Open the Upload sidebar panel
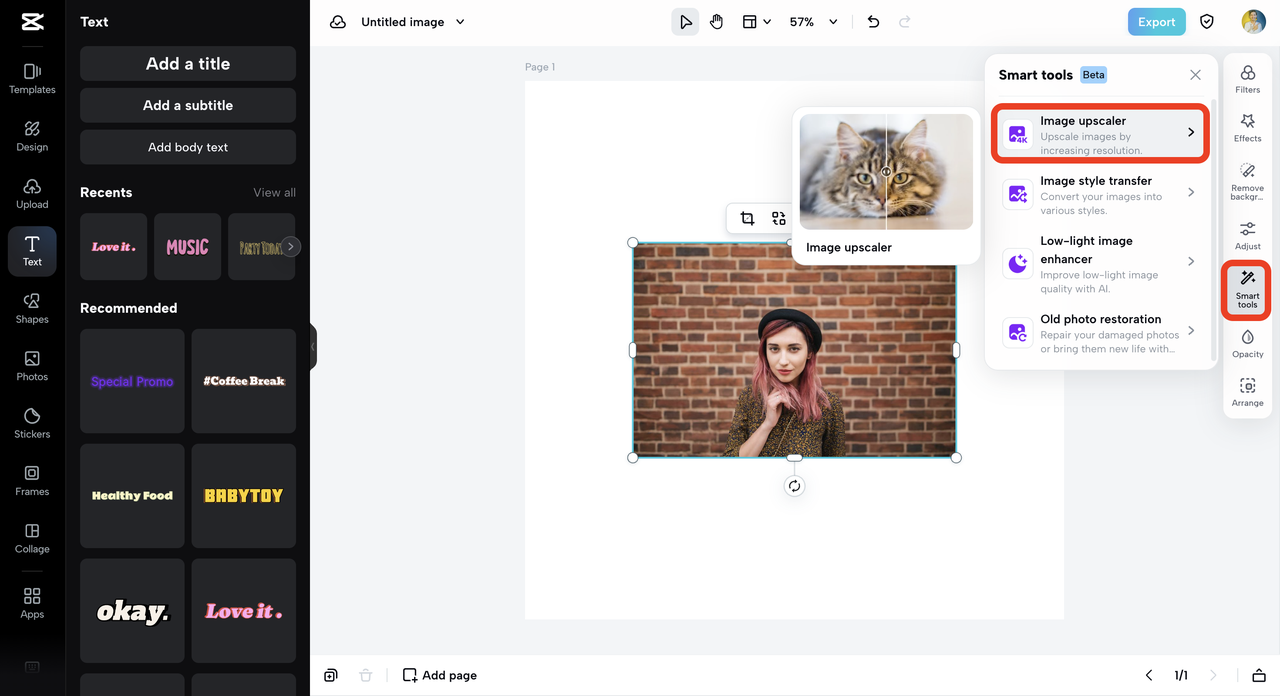This screenshot has width=1280, height=696. pyautogui.click(x=32, y=194)
